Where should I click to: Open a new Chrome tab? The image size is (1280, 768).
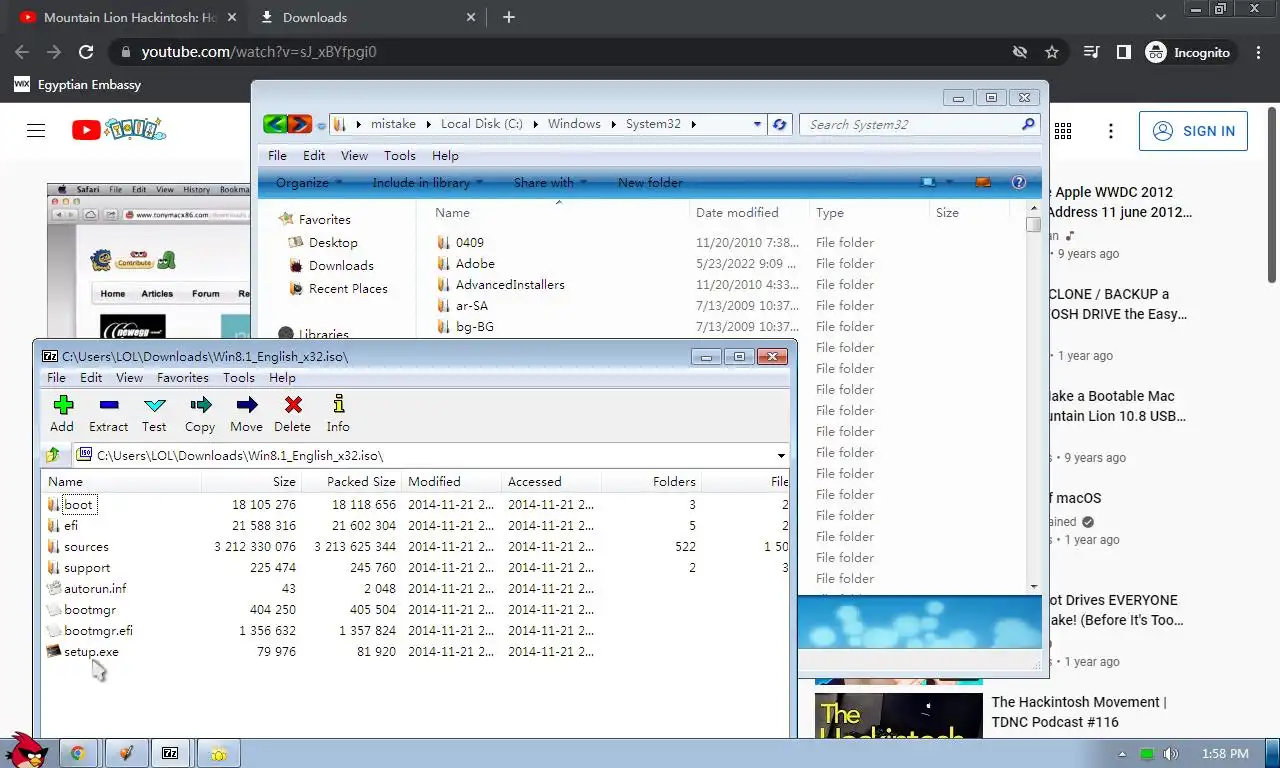pyautogui.click(x=509, y=17)
